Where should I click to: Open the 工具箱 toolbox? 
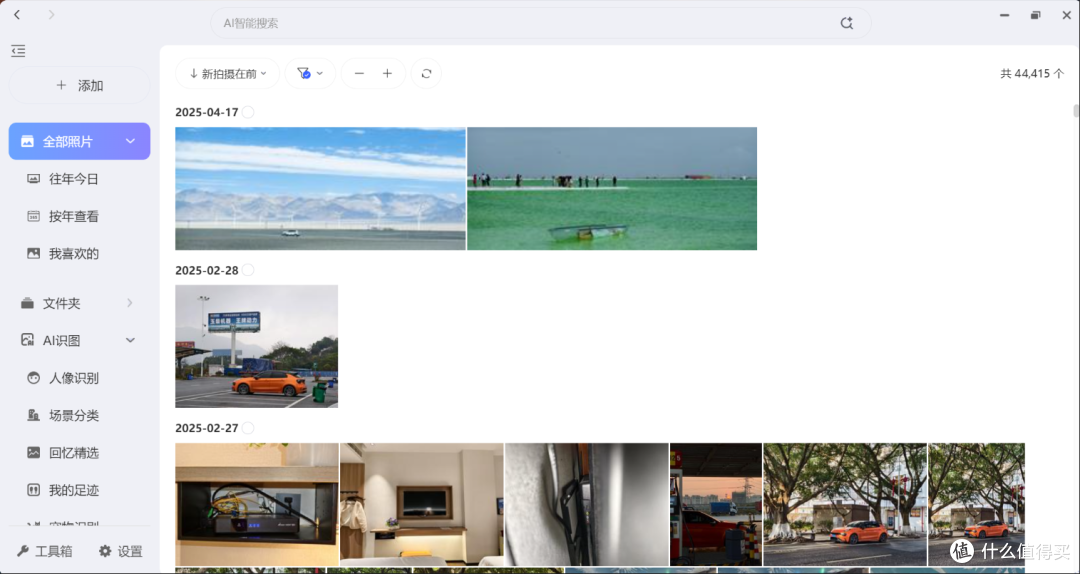pos(45,551)
